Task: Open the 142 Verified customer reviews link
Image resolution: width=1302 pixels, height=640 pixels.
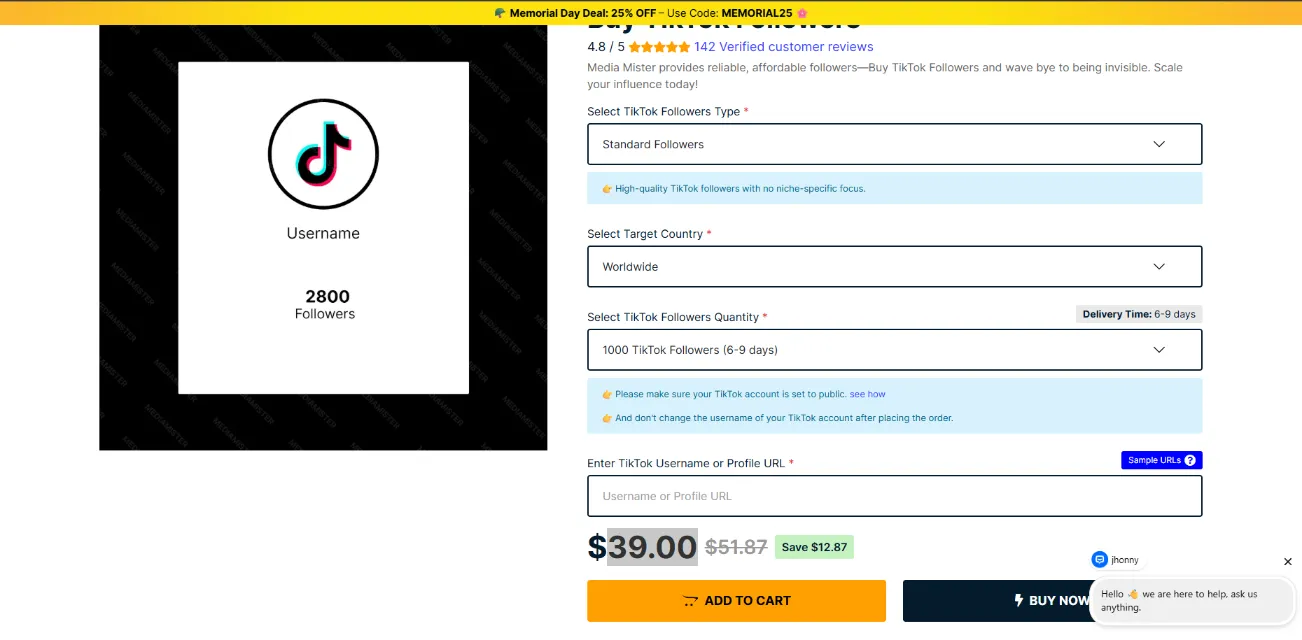Action: [x=783, y=47]
